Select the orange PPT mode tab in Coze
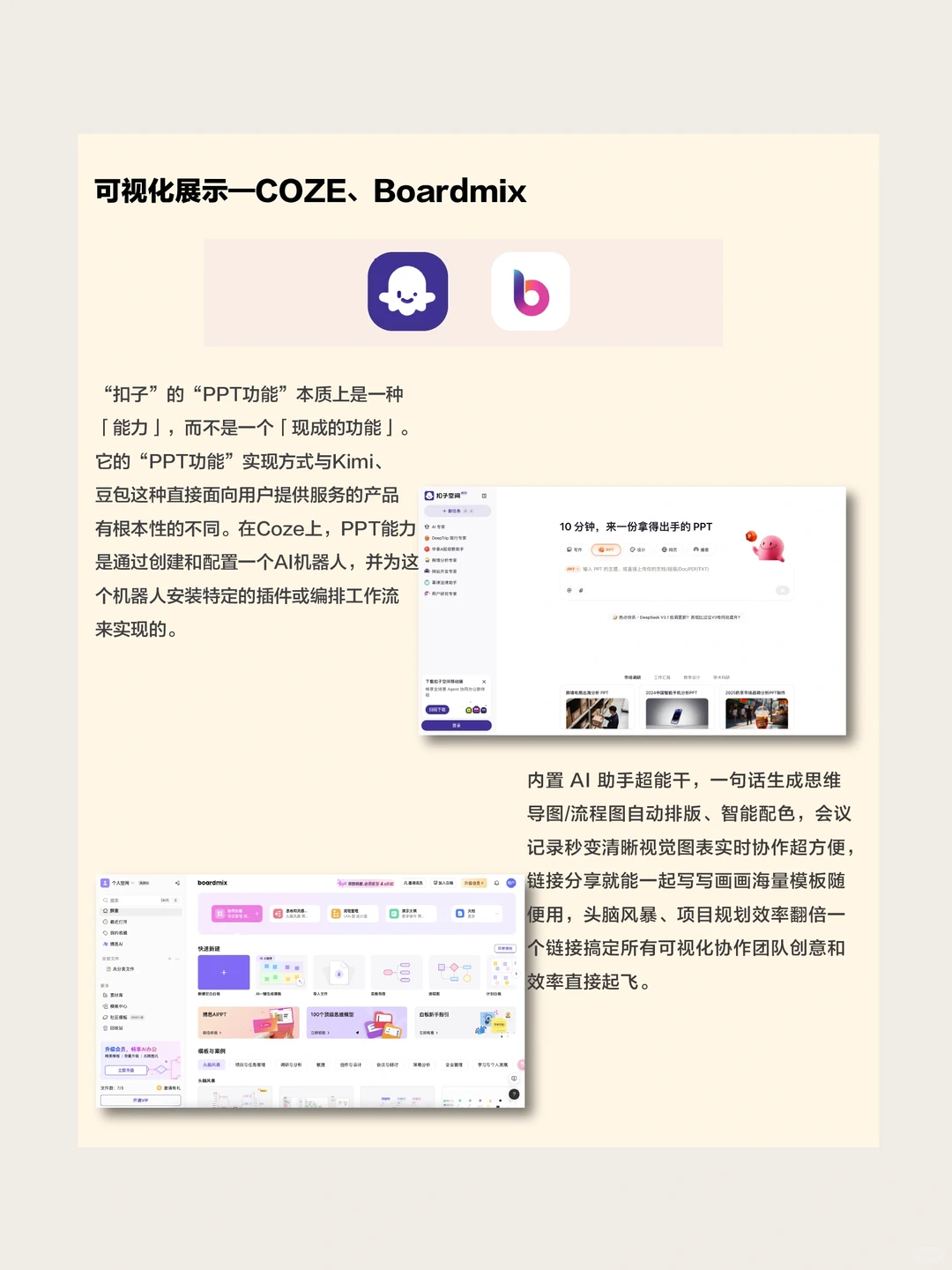Screen dimensions: 952x1270 pyautogui.click(x=606, y=549)
